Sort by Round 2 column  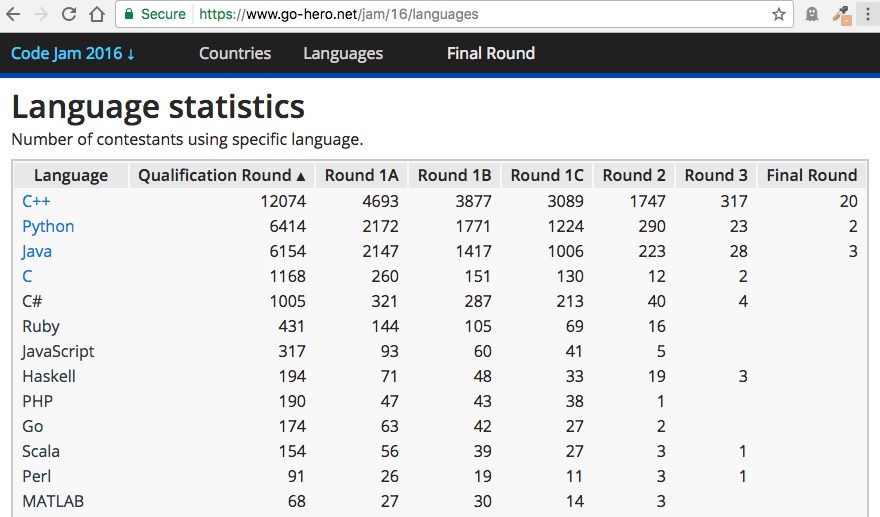point(634,175)
